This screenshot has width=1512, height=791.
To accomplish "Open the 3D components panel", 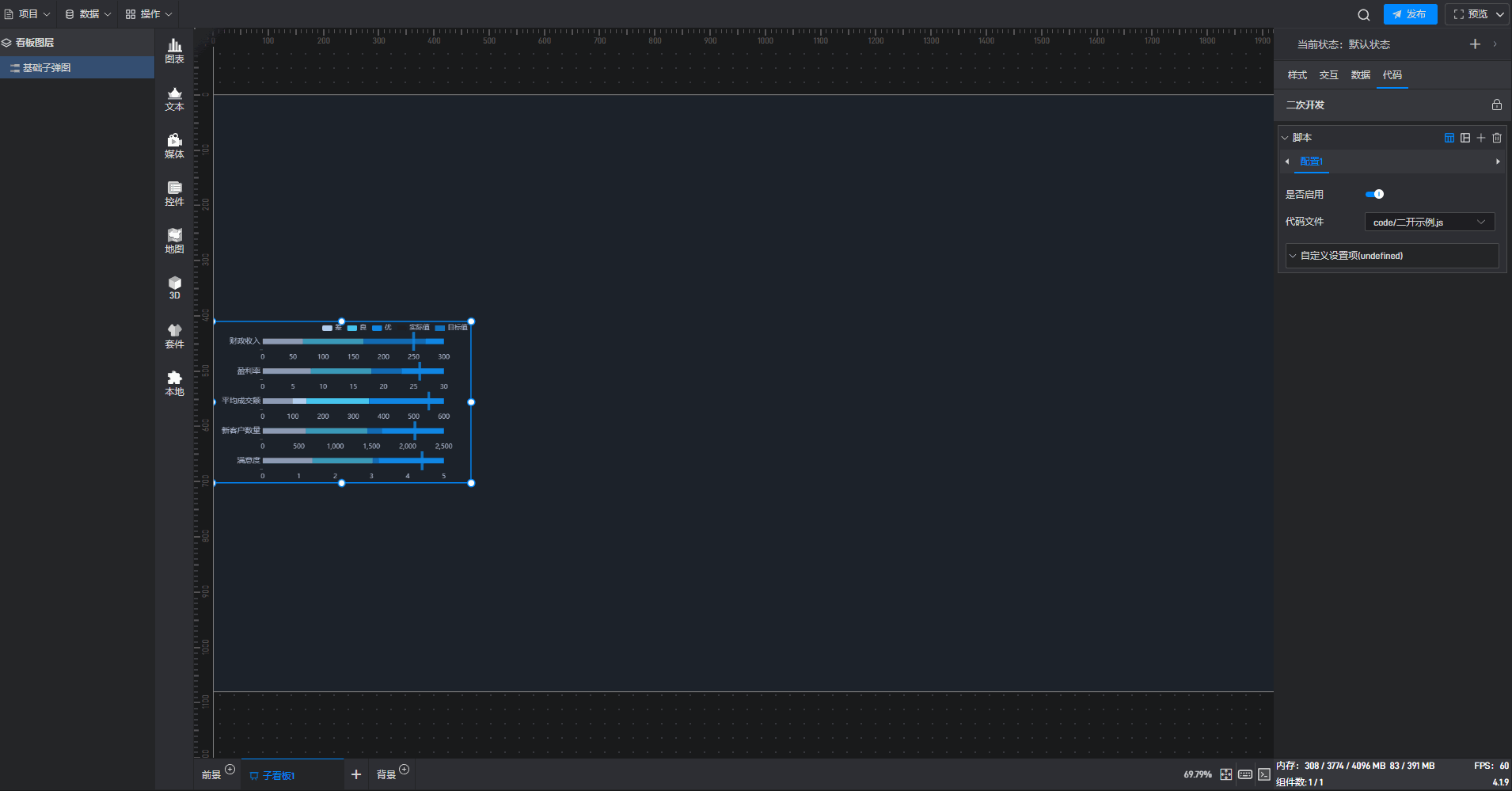I will pyautogui.click(x=174, y=287).
